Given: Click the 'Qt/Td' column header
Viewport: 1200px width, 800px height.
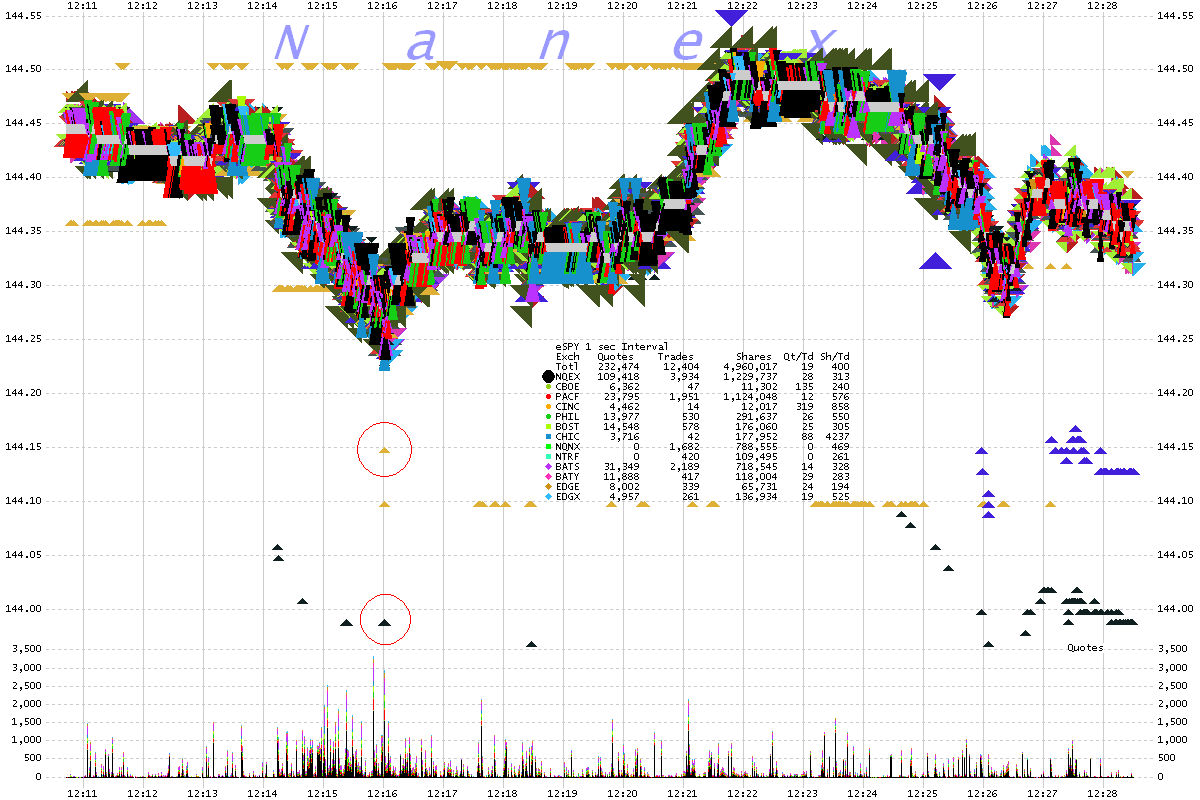Looking at the screenshot, I should tap(797, 356).
